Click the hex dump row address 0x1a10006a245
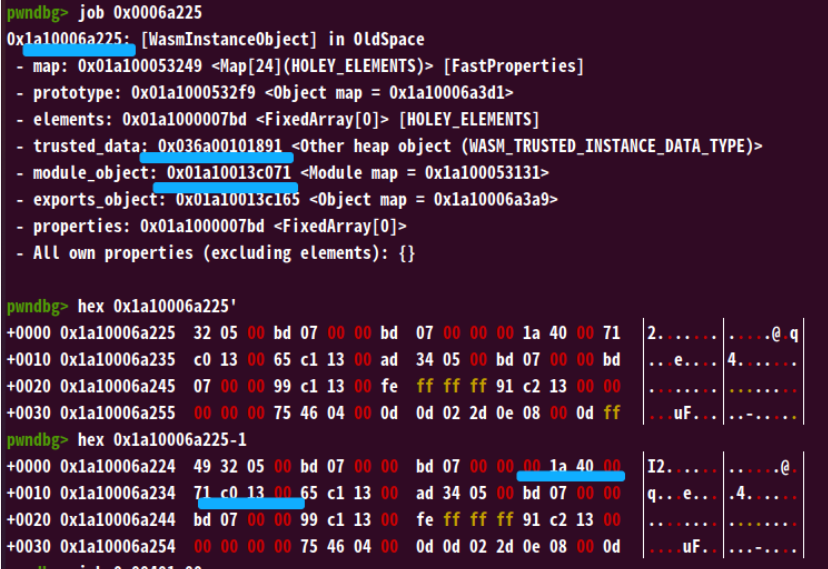 [105, 386]
